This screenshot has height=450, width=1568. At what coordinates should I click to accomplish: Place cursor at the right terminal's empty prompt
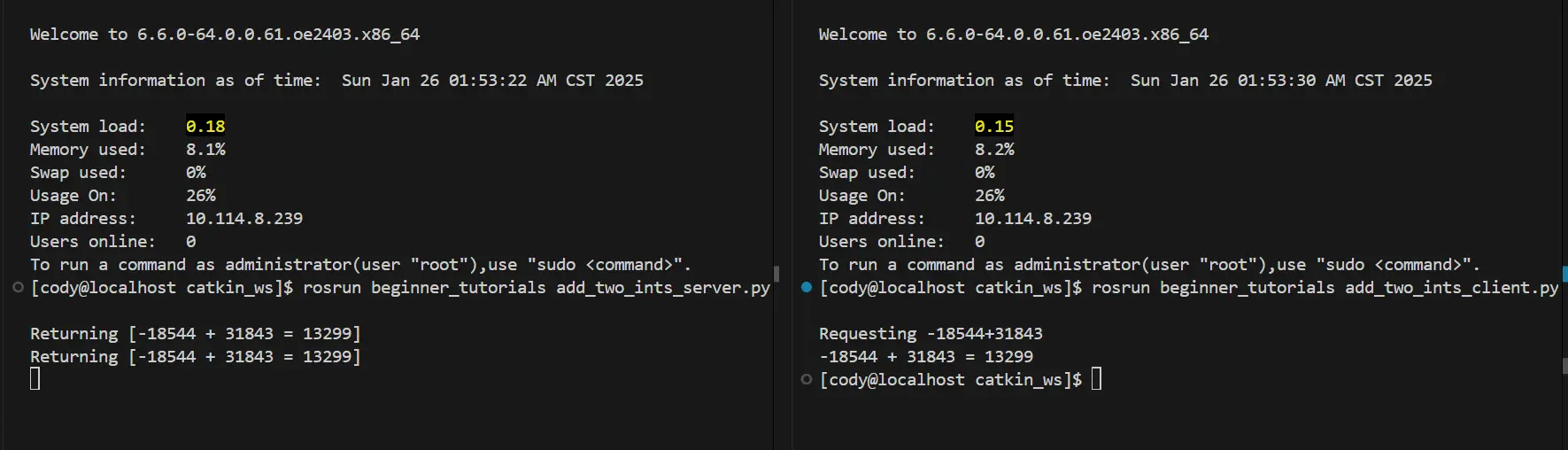click(x=1096, y=379)
